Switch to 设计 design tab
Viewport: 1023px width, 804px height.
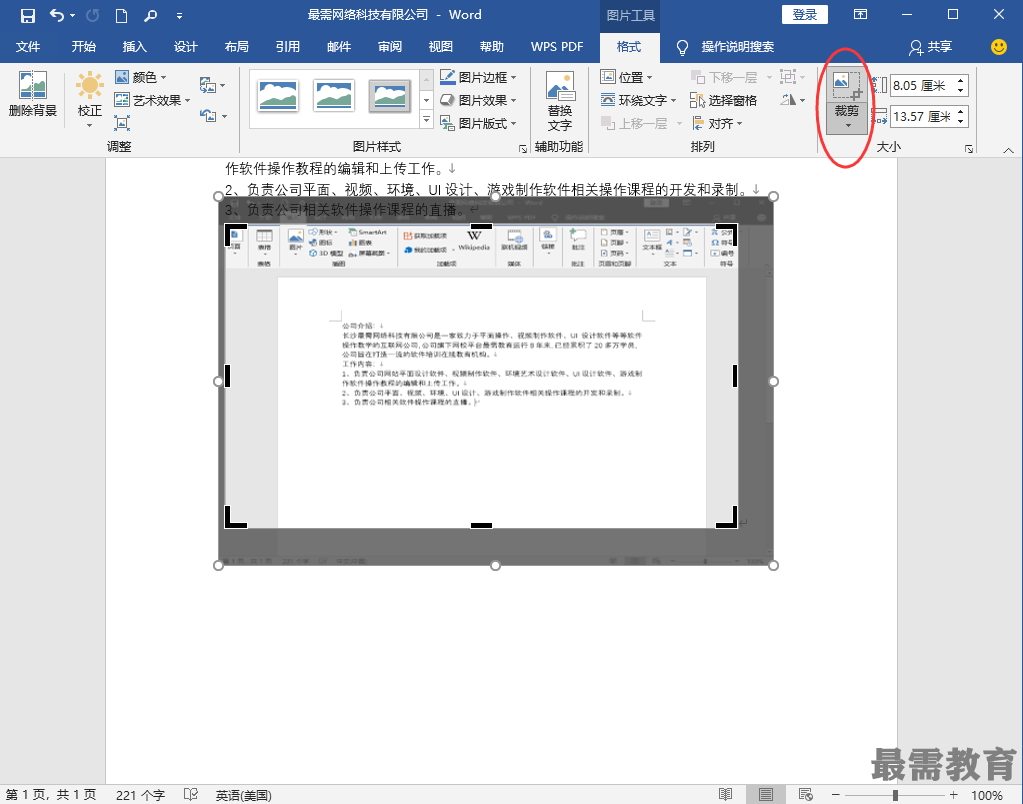pos(185,47)
